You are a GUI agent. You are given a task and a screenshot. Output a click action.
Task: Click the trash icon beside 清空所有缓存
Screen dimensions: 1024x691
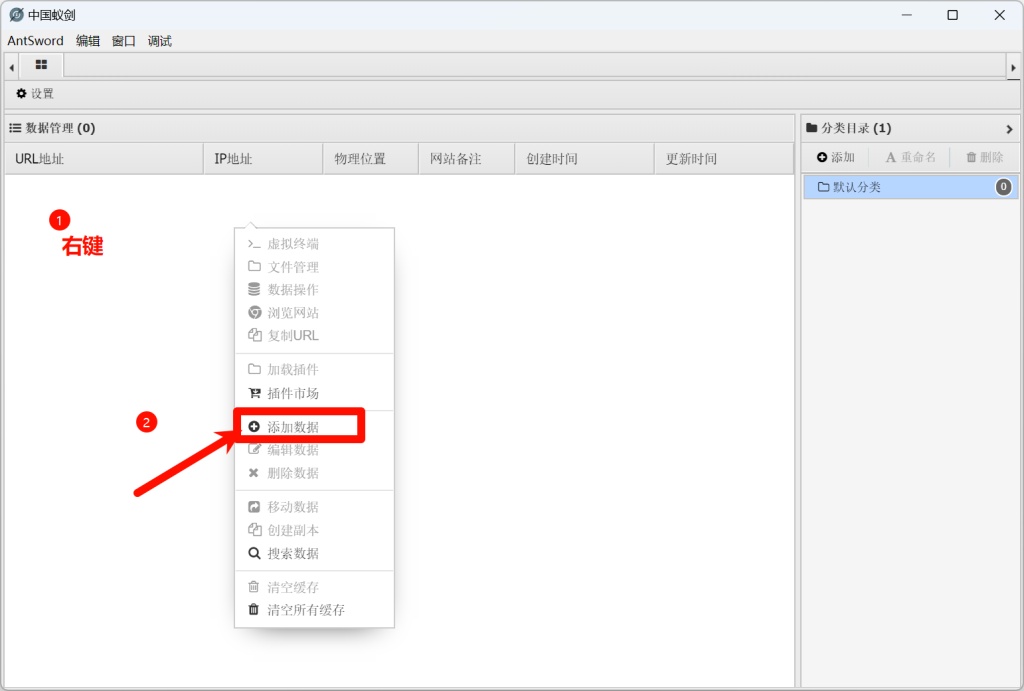pos(254,609)
